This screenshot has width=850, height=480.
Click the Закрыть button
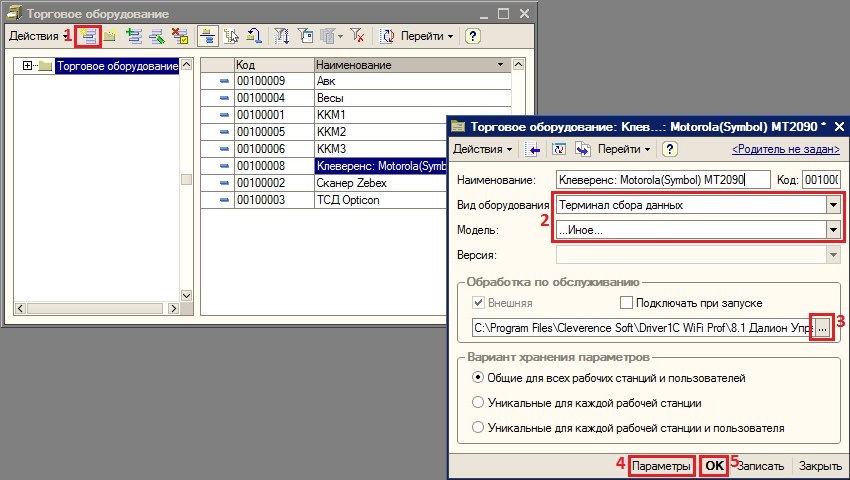pyautogui.click(x=820, y=466)
